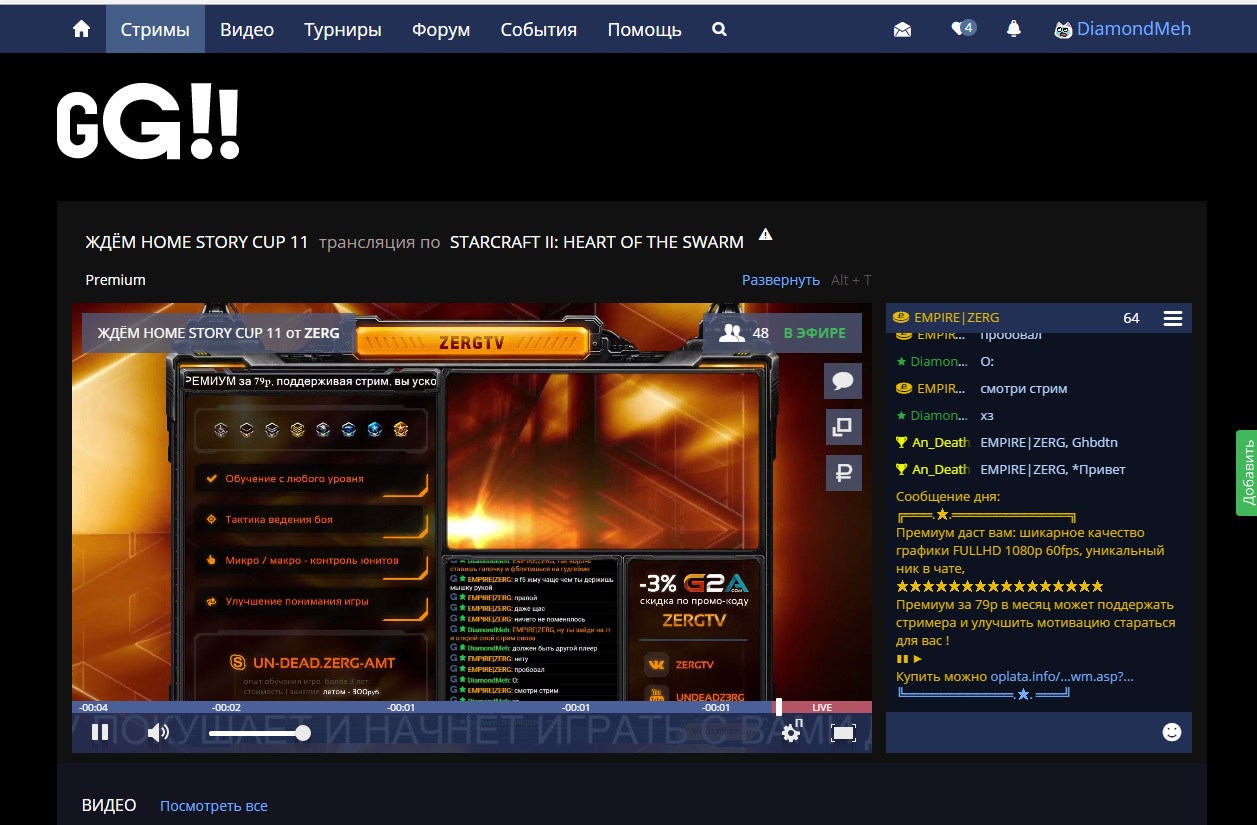The height and width of the screenshot is (825, 1257).
Task: Click the chat message input field
Action: click(1022, 732)
